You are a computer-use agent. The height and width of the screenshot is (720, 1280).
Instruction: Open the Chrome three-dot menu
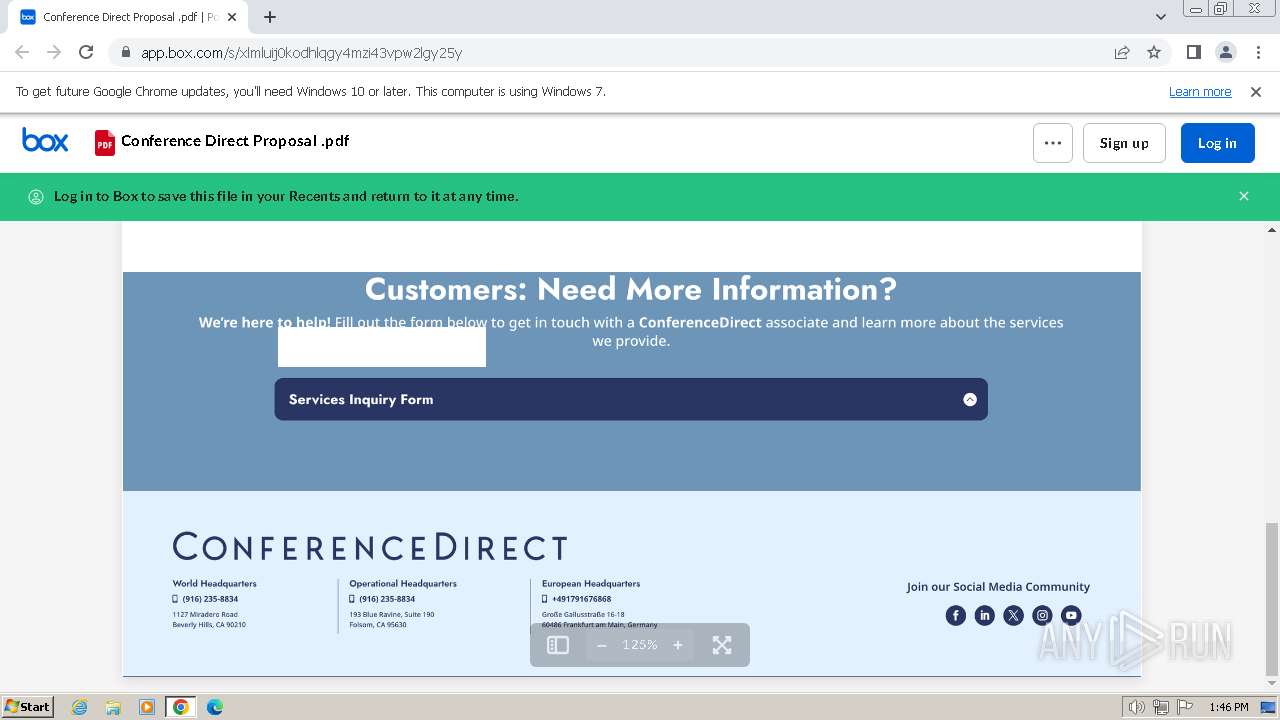(x=1257, y=52)
